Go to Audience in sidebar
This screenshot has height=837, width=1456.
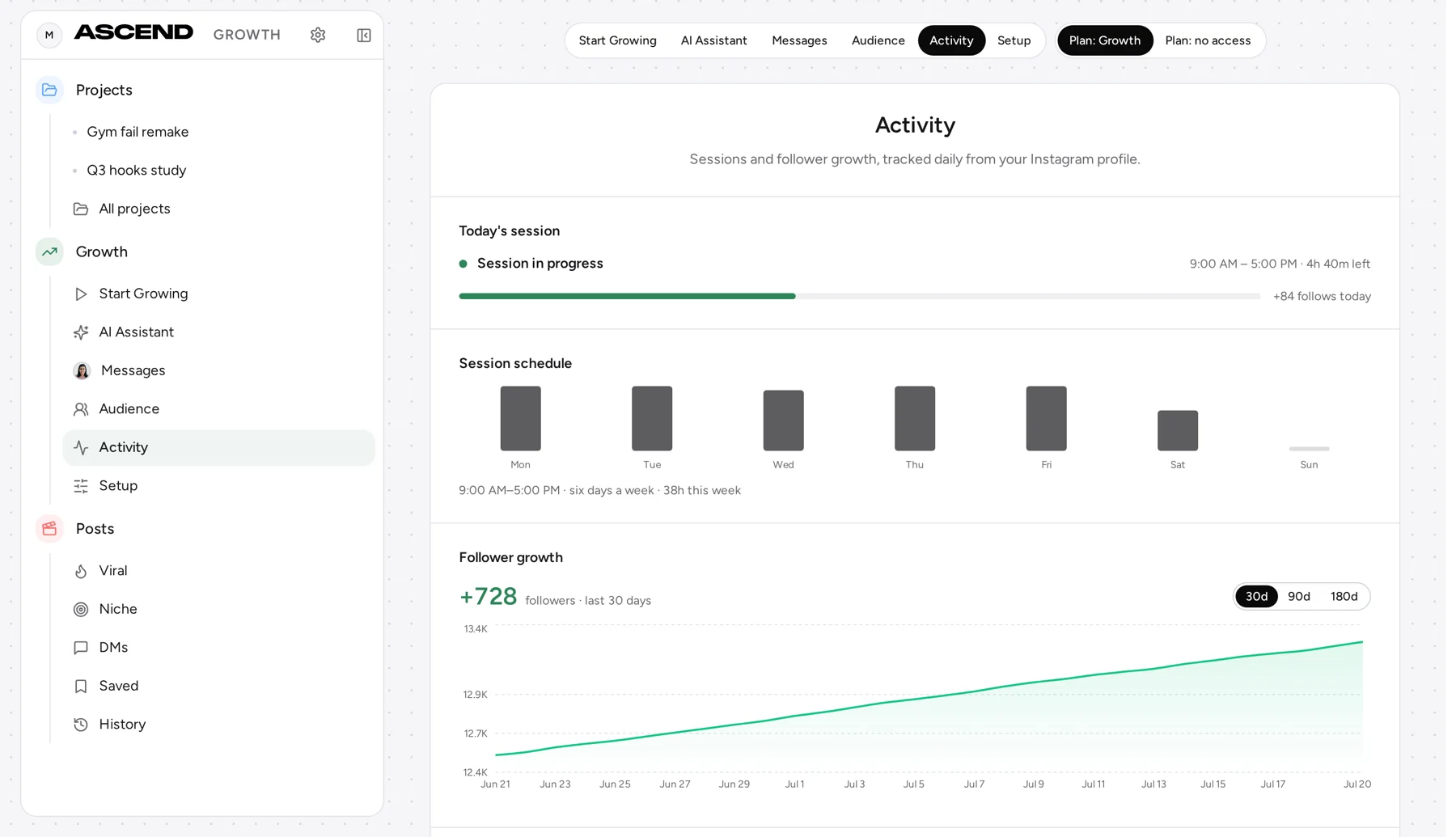click(219, 409)
